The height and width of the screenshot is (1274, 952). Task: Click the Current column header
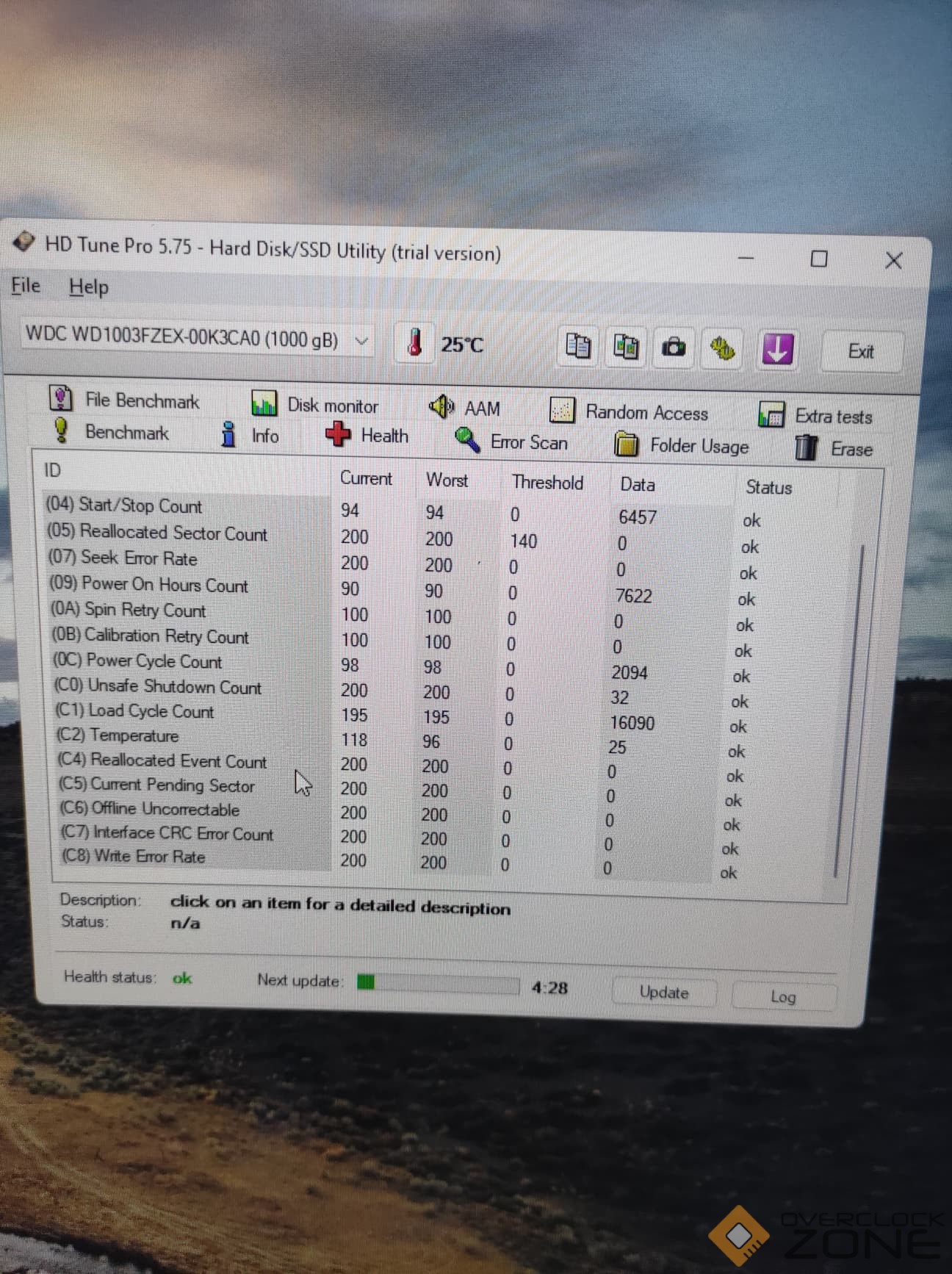click(366, 478)
